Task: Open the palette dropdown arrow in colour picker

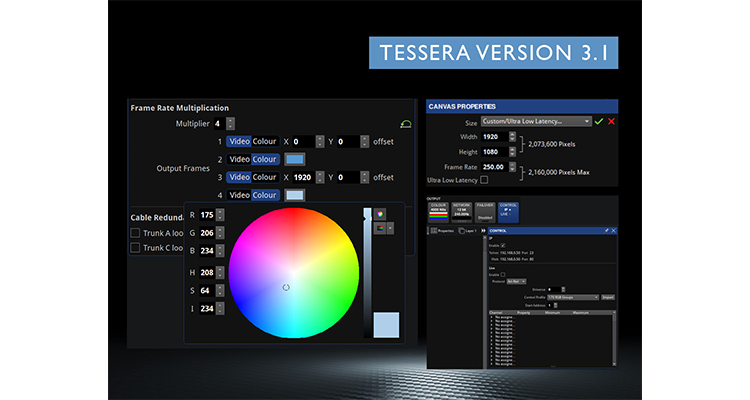Action: click(x=390, y=228)
